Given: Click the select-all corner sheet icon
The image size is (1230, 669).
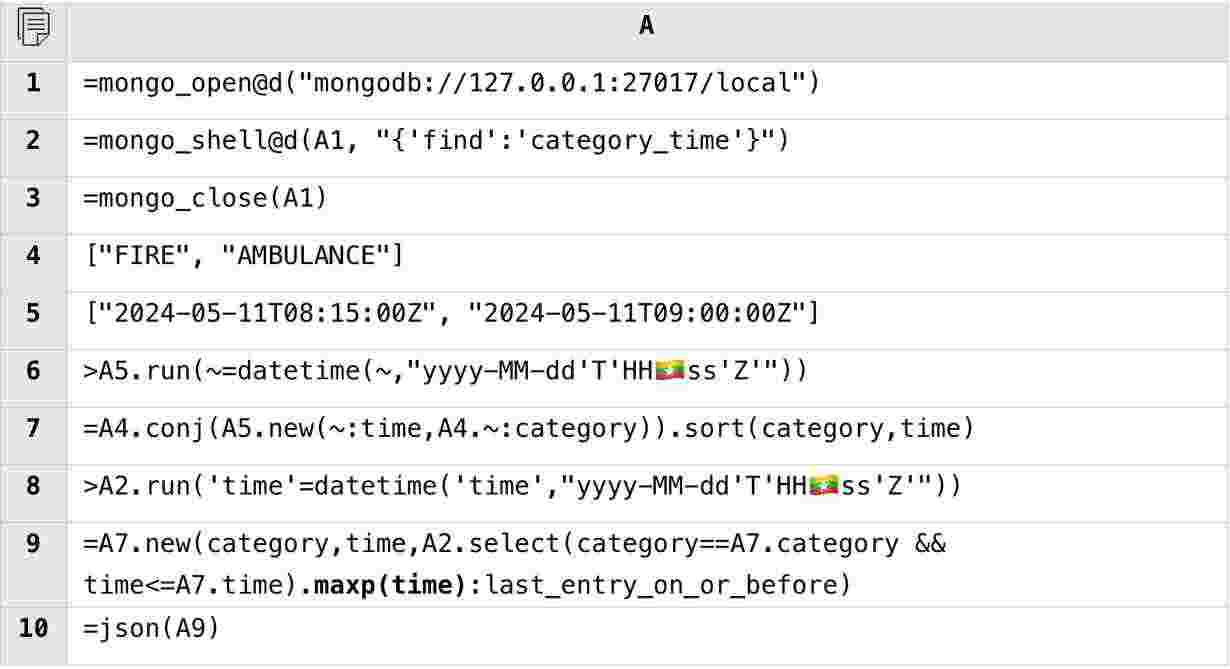Looking at the screenshot, I should [x=33, y=27].
